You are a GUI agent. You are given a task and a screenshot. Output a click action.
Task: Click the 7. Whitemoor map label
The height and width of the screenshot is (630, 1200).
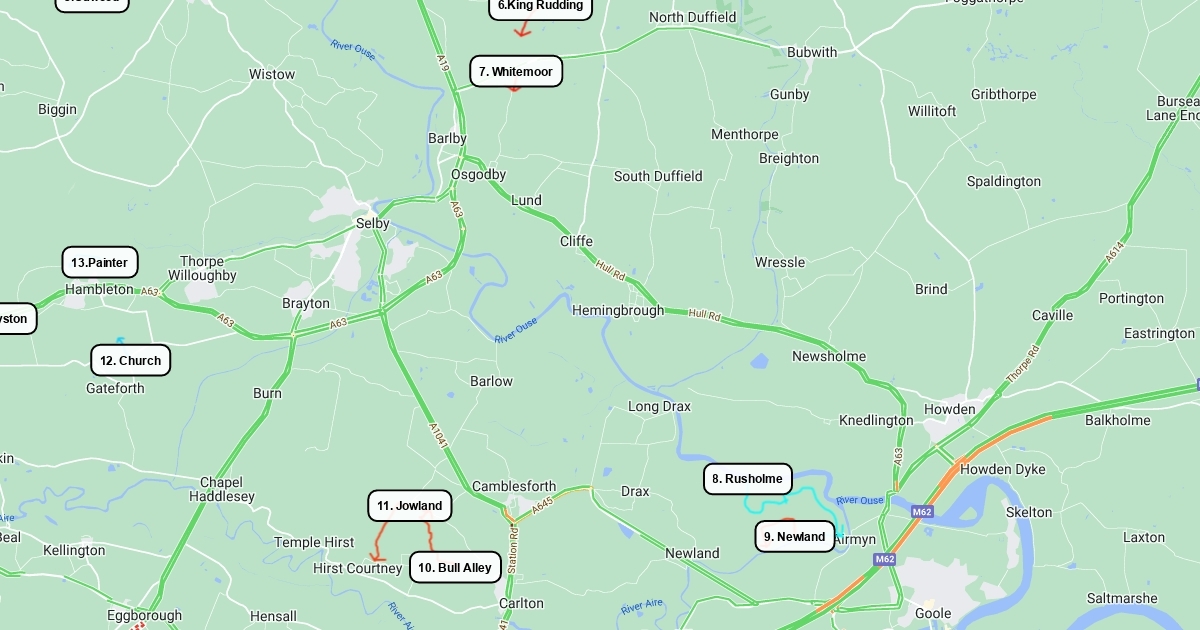516,71
